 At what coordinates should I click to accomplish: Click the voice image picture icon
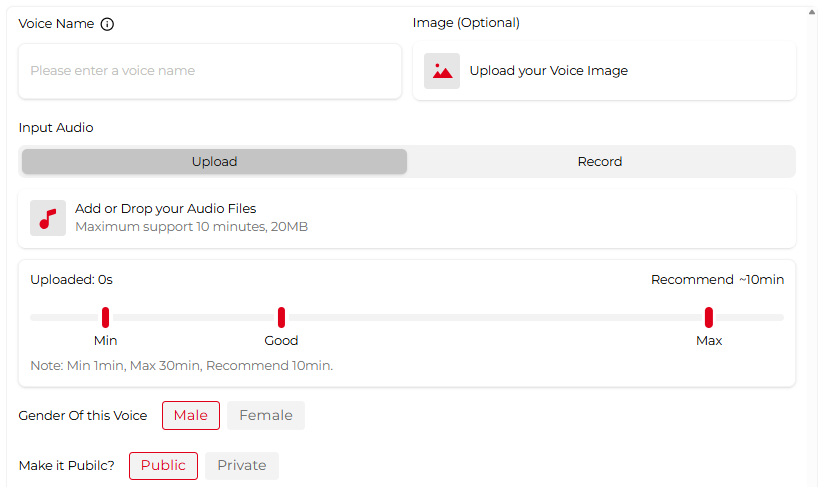pyautogui.click(x=442, y=71)
